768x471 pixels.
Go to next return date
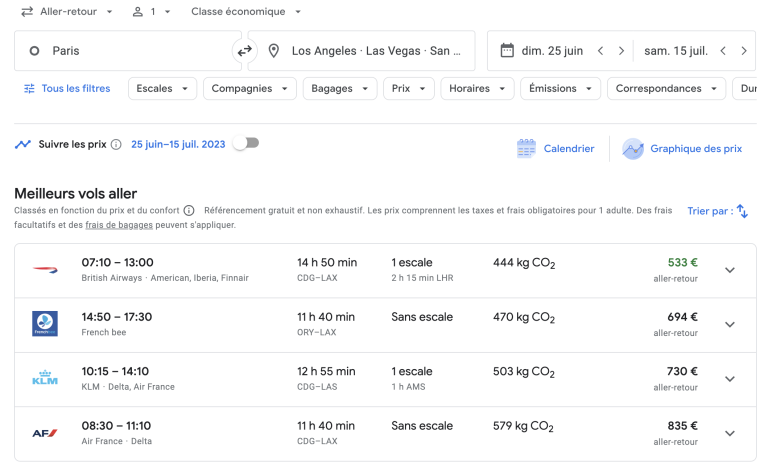coord(744,50)
